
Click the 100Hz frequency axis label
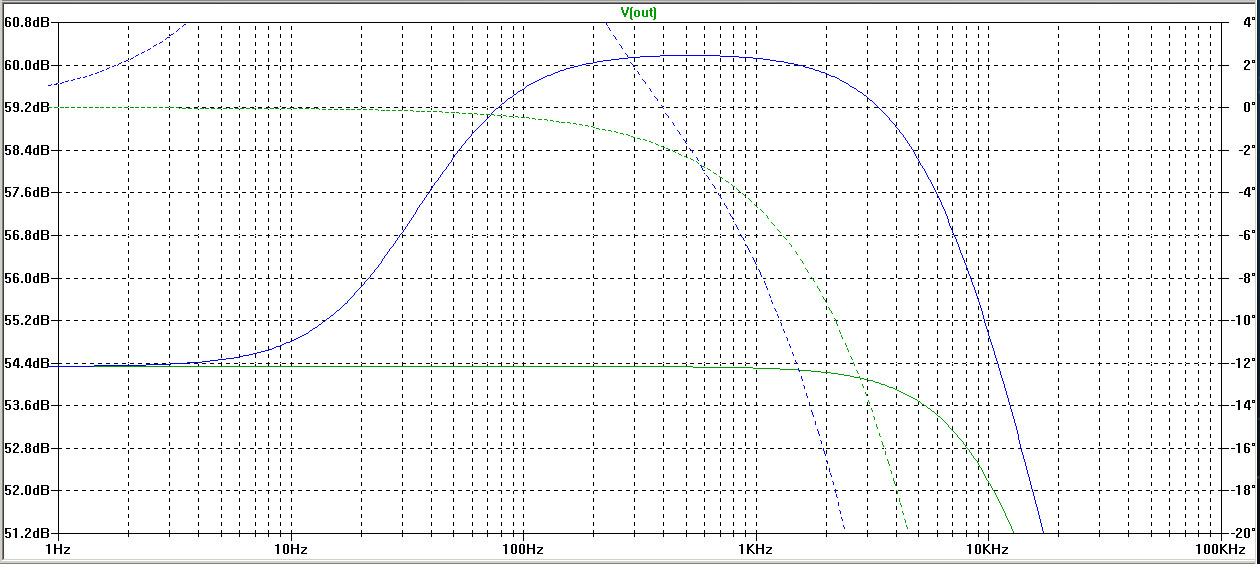pyautogui.click(x=523, y=549)
